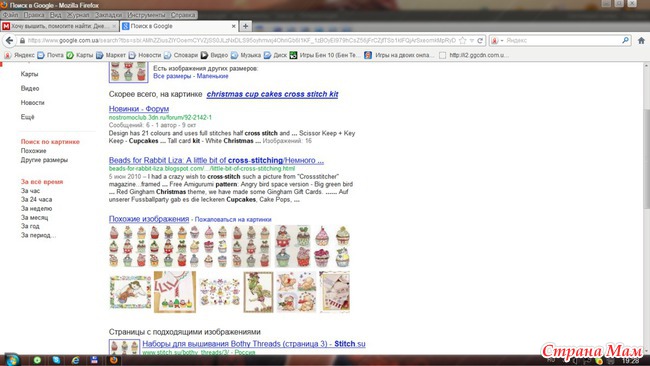Image resolution: width=650 pixels, height=366 pixels.
Task: Open the first cupcake similar-image thumbnail
Action: (129, 246)
